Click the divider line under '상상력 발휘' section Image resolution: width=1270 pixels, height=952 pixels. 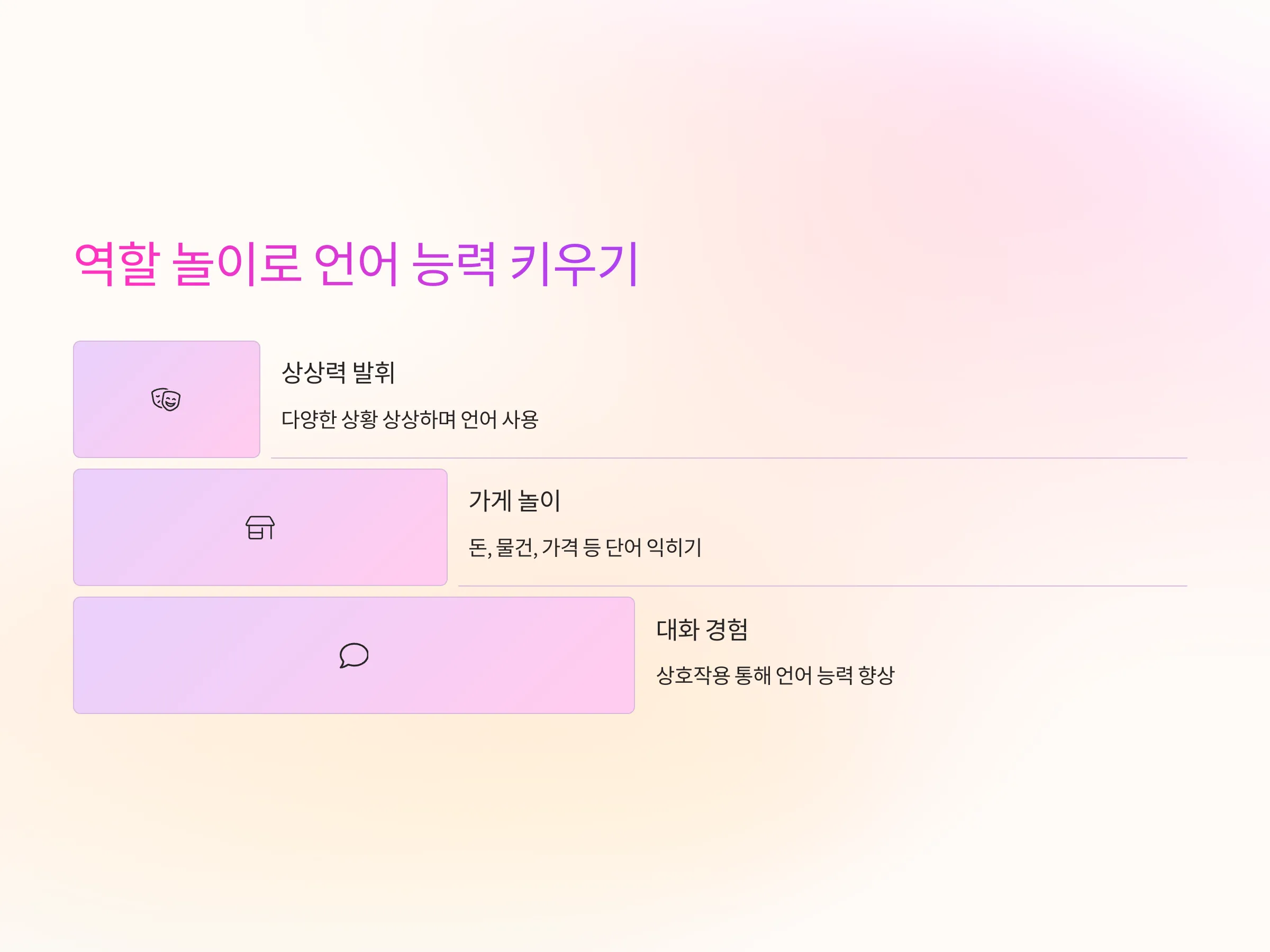[729, 458]
